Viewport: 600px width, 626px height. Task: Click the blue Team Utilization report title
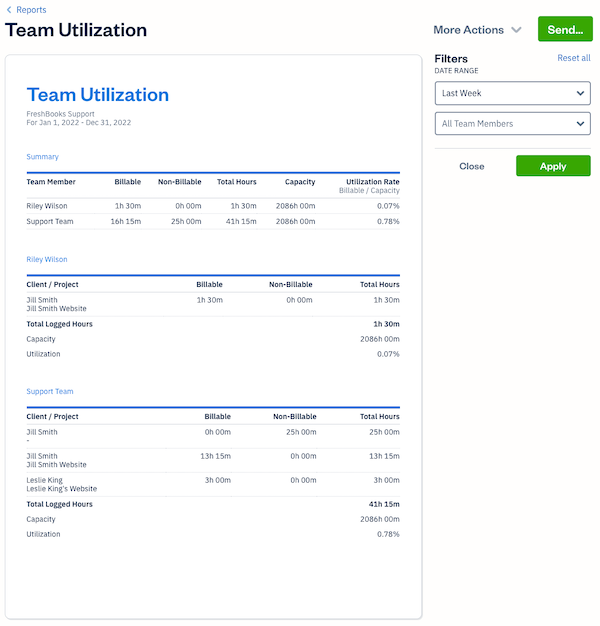click(98, 95)
